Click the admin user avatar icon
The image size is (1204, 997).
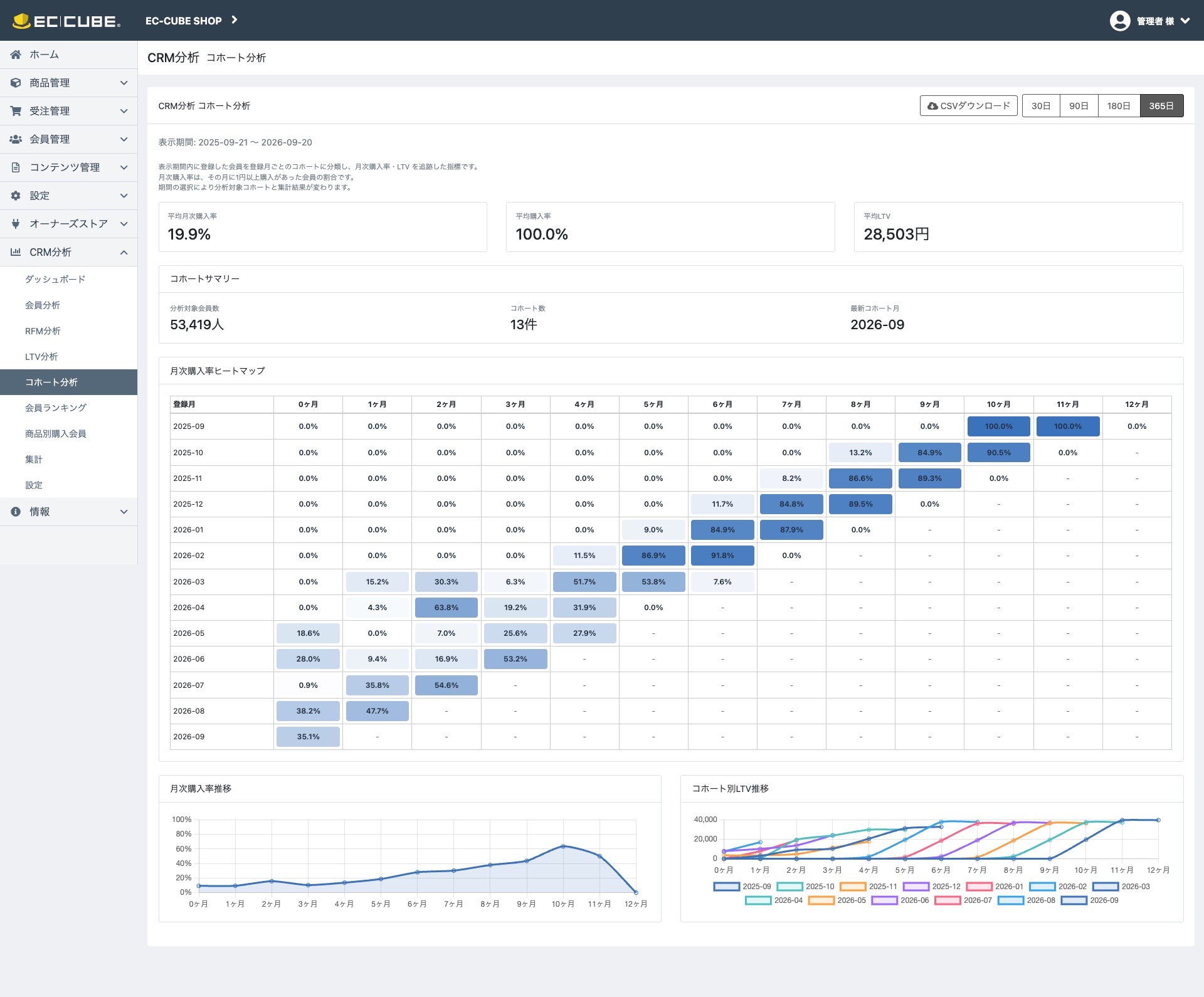[x=1120, y=21]
